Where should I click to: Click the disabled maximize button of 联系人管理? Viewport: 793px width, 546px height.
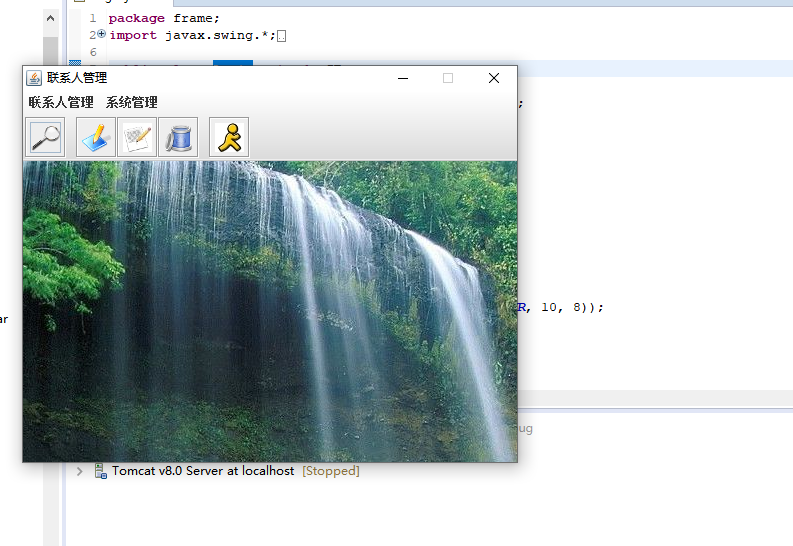tap(448, 78)
